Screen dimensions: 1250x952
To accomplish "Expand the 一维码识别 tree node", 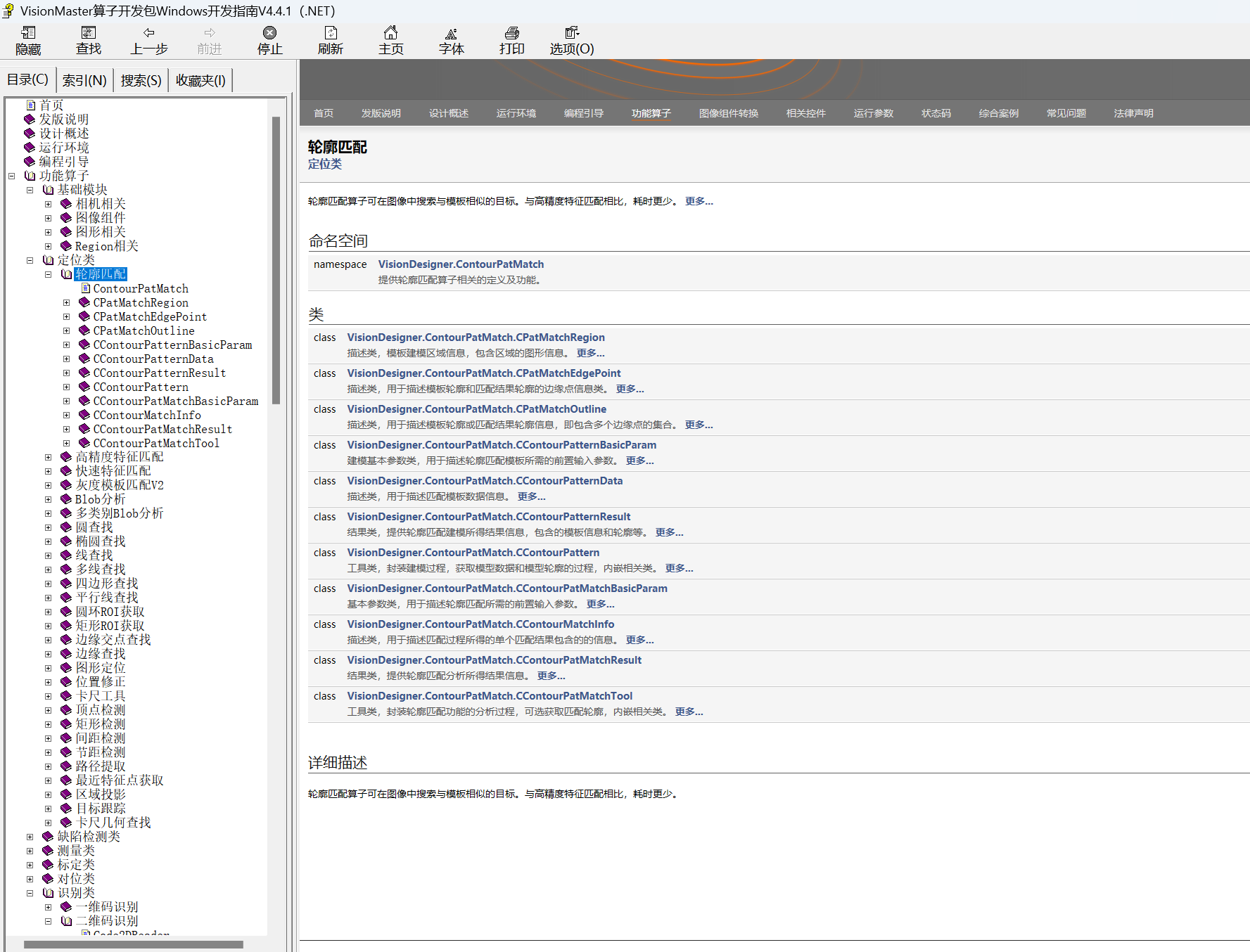I will click(x=48, y=907).
